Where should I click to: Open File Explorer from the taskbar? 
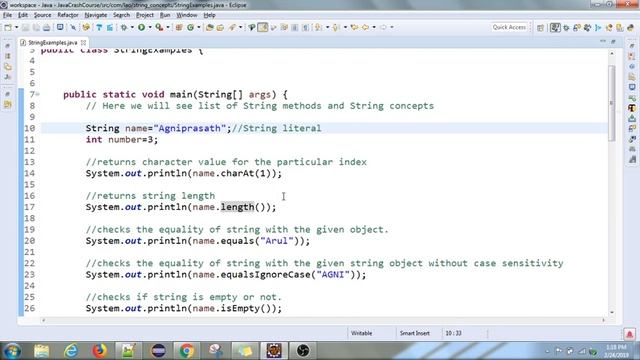tap(41, 351)
